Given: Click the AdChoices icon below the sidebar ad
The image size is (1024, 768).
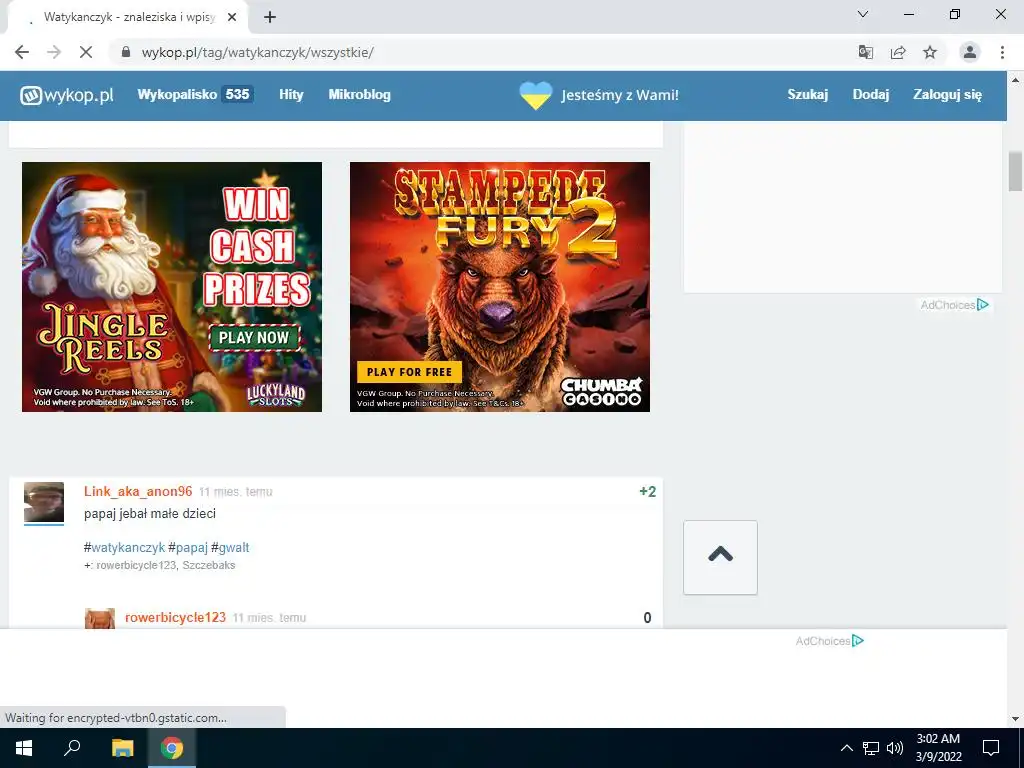Looking at the screenshot, I should (x=983, y=305).
